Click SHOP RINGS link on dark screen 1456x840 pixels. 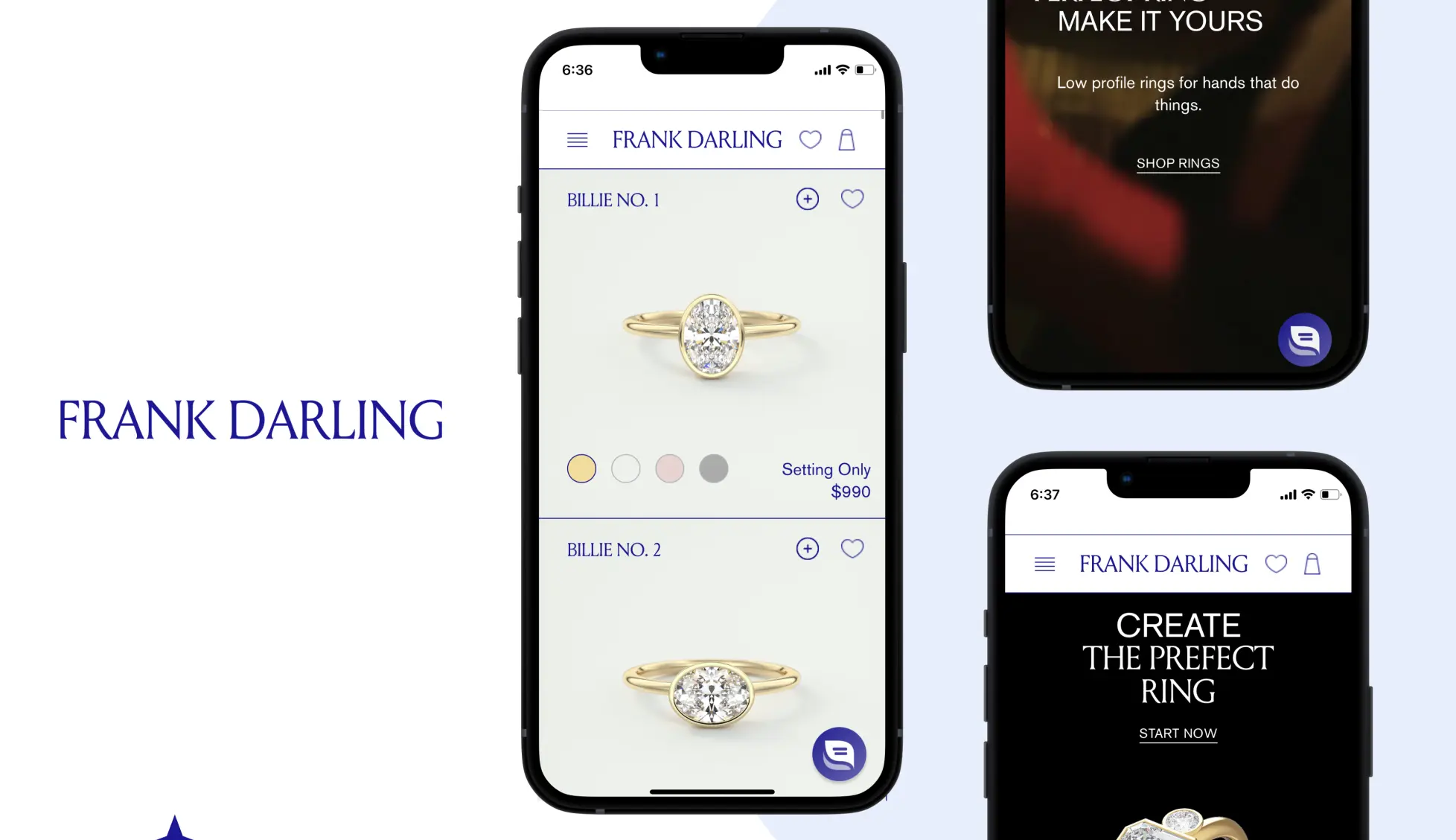(x=1178, y=163)
